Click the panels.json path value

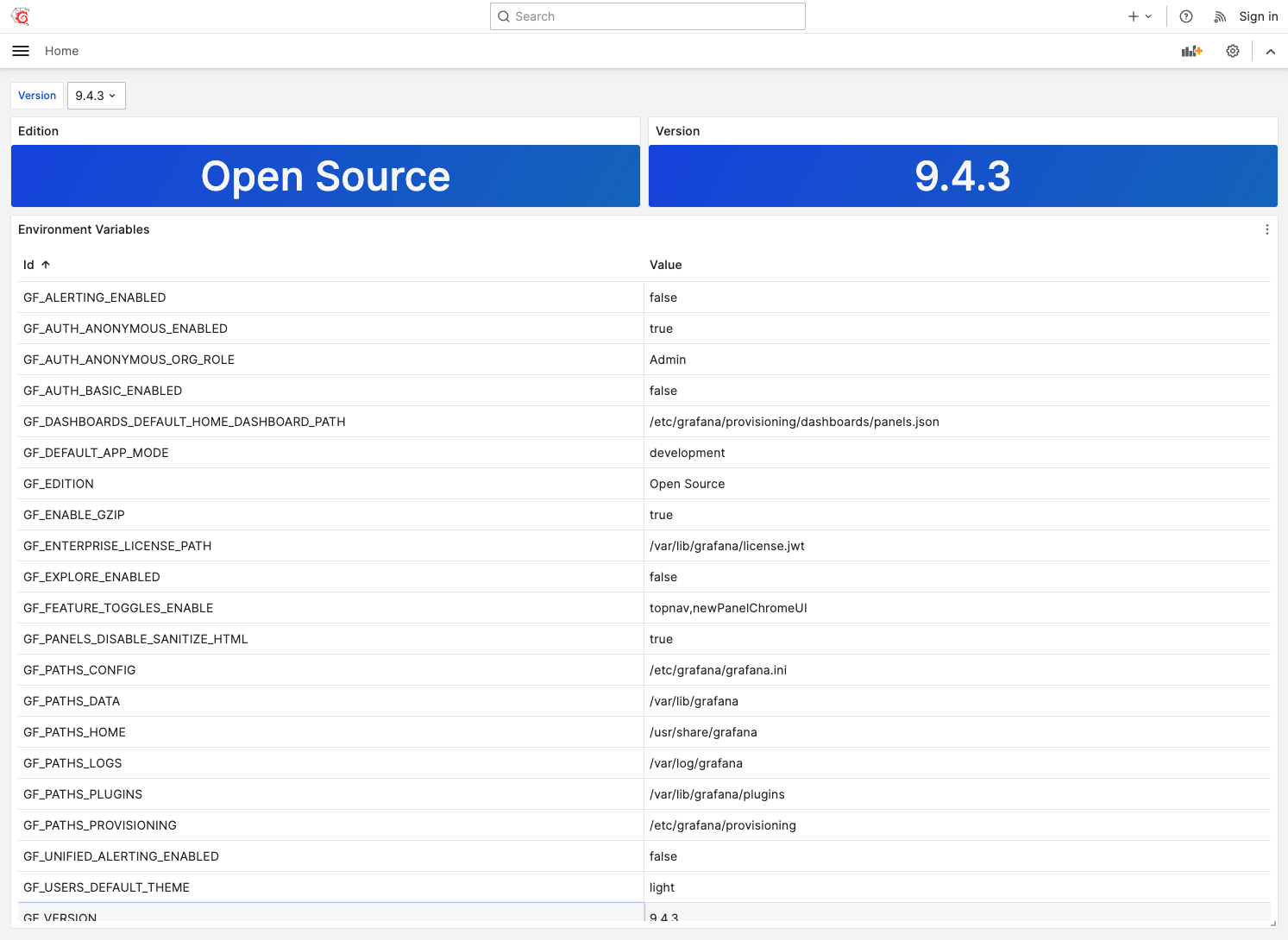coord(958,422)
